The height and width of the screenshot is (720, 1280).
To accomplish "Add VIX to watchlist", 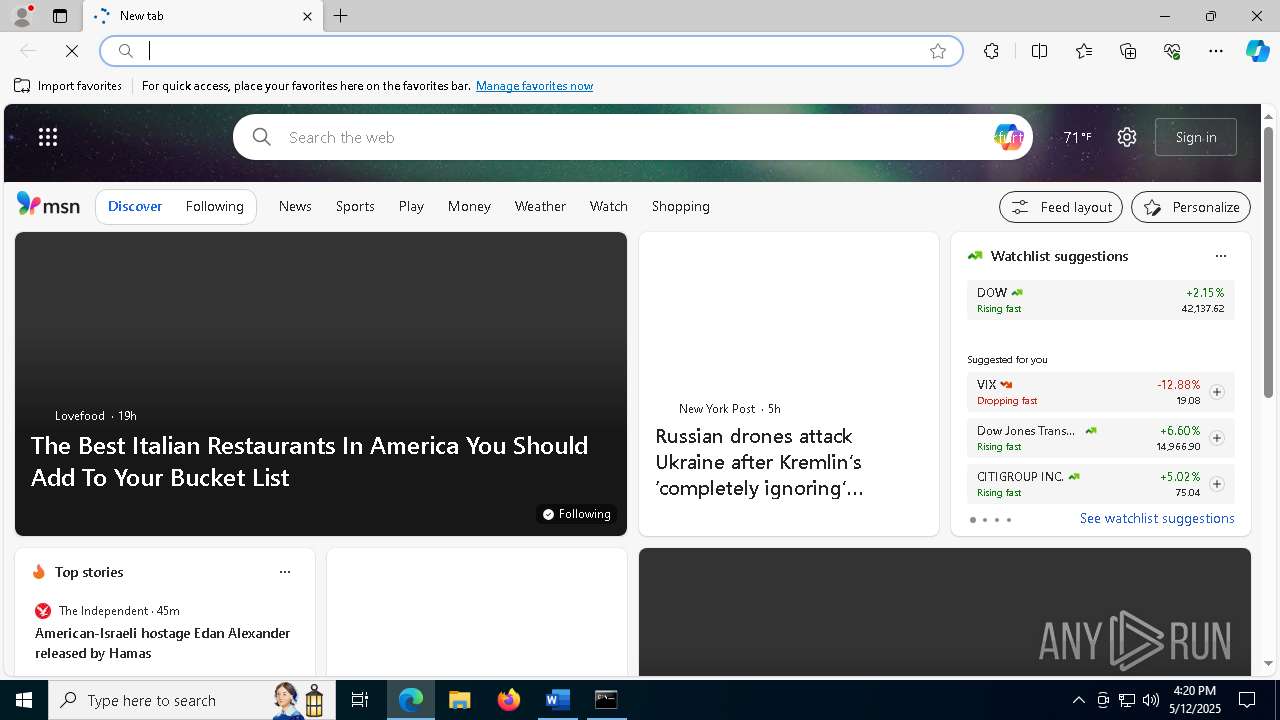I will [x=1216, y=392].
